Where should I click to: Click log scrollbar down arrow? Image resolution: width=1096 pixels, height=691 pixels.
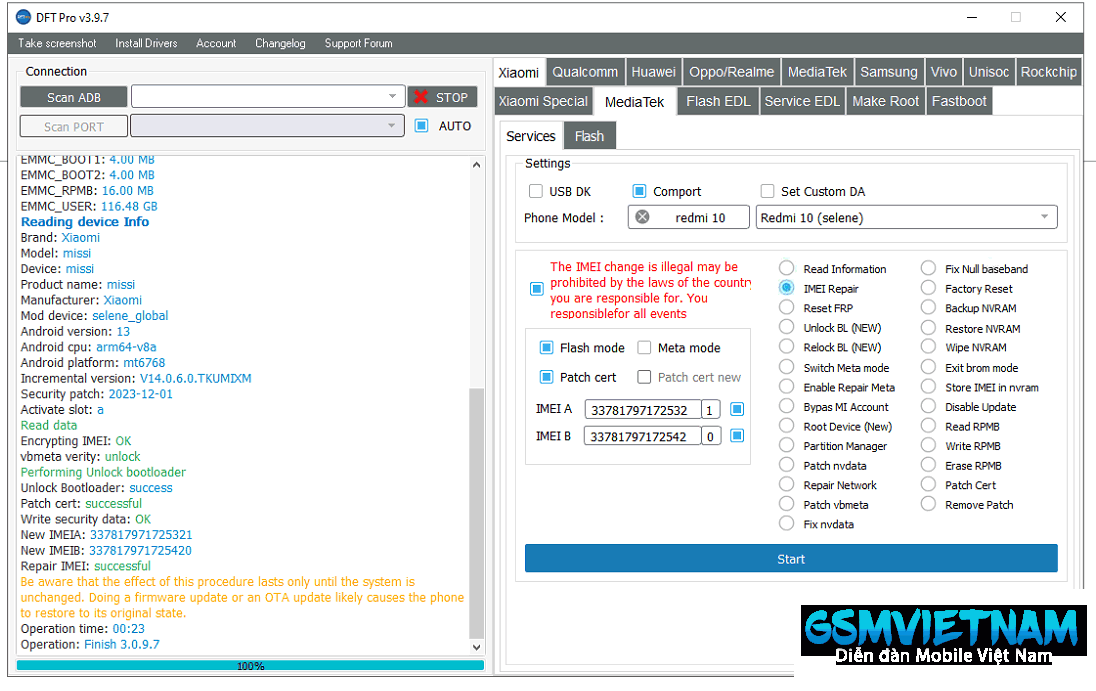tap(476, 647)
